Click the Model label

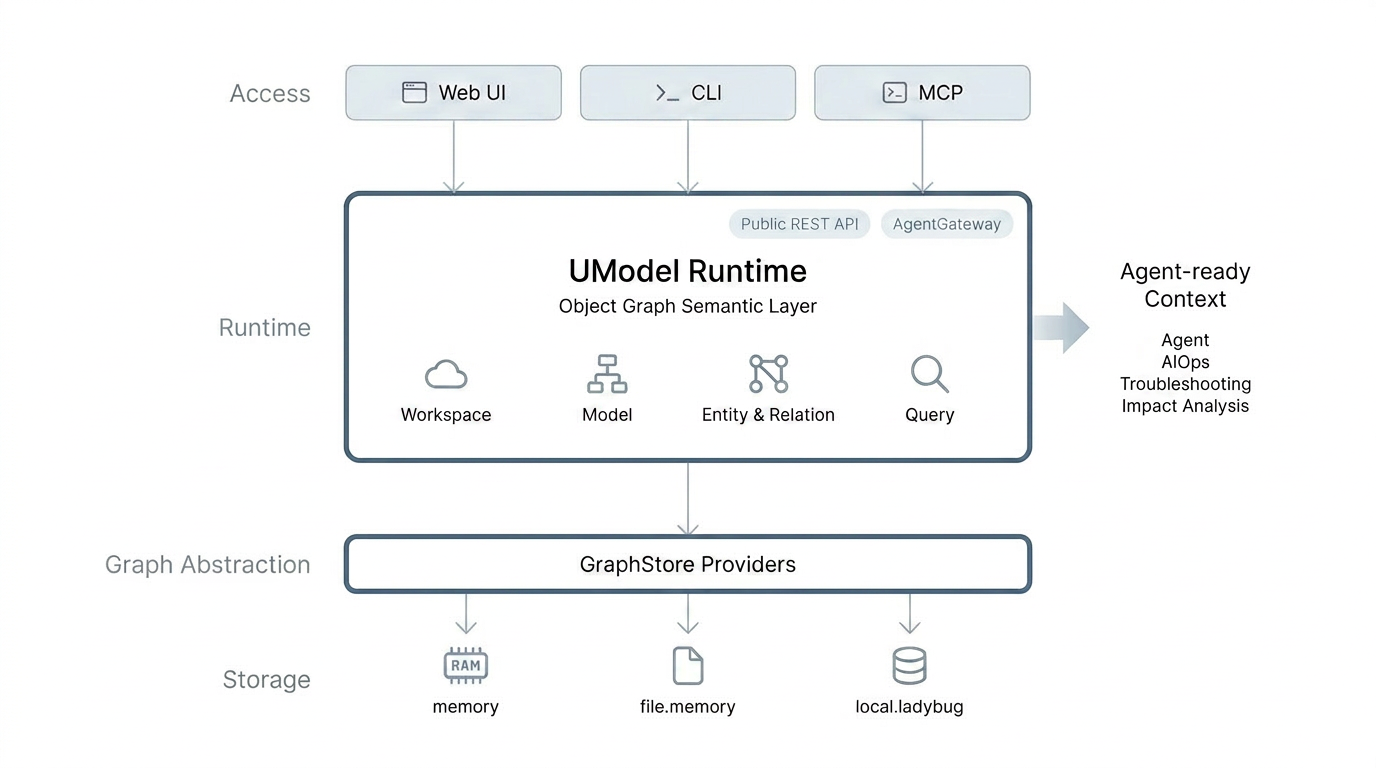(607, 415)
